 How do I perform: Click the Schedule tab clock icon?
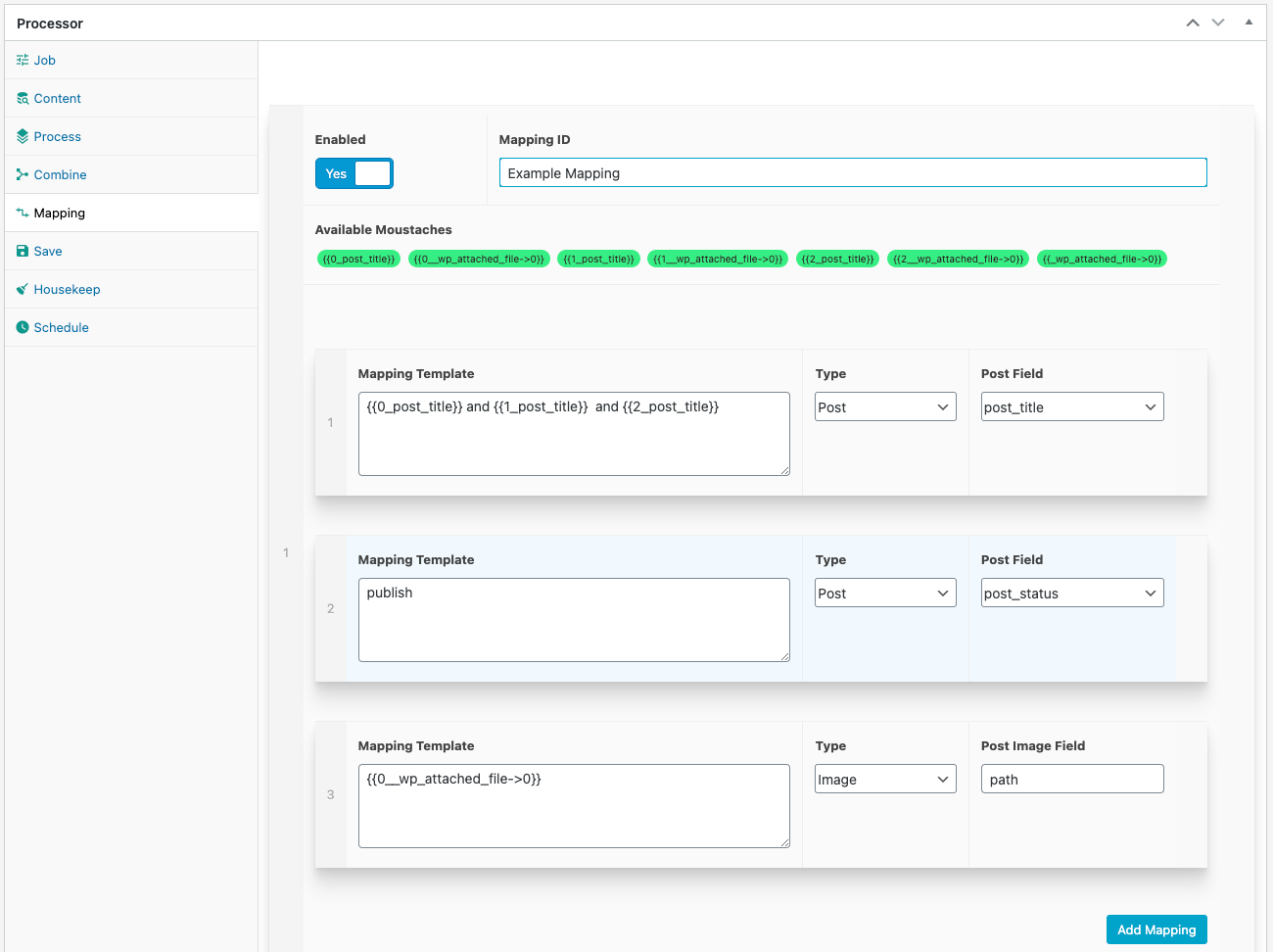tap(23, 327)
